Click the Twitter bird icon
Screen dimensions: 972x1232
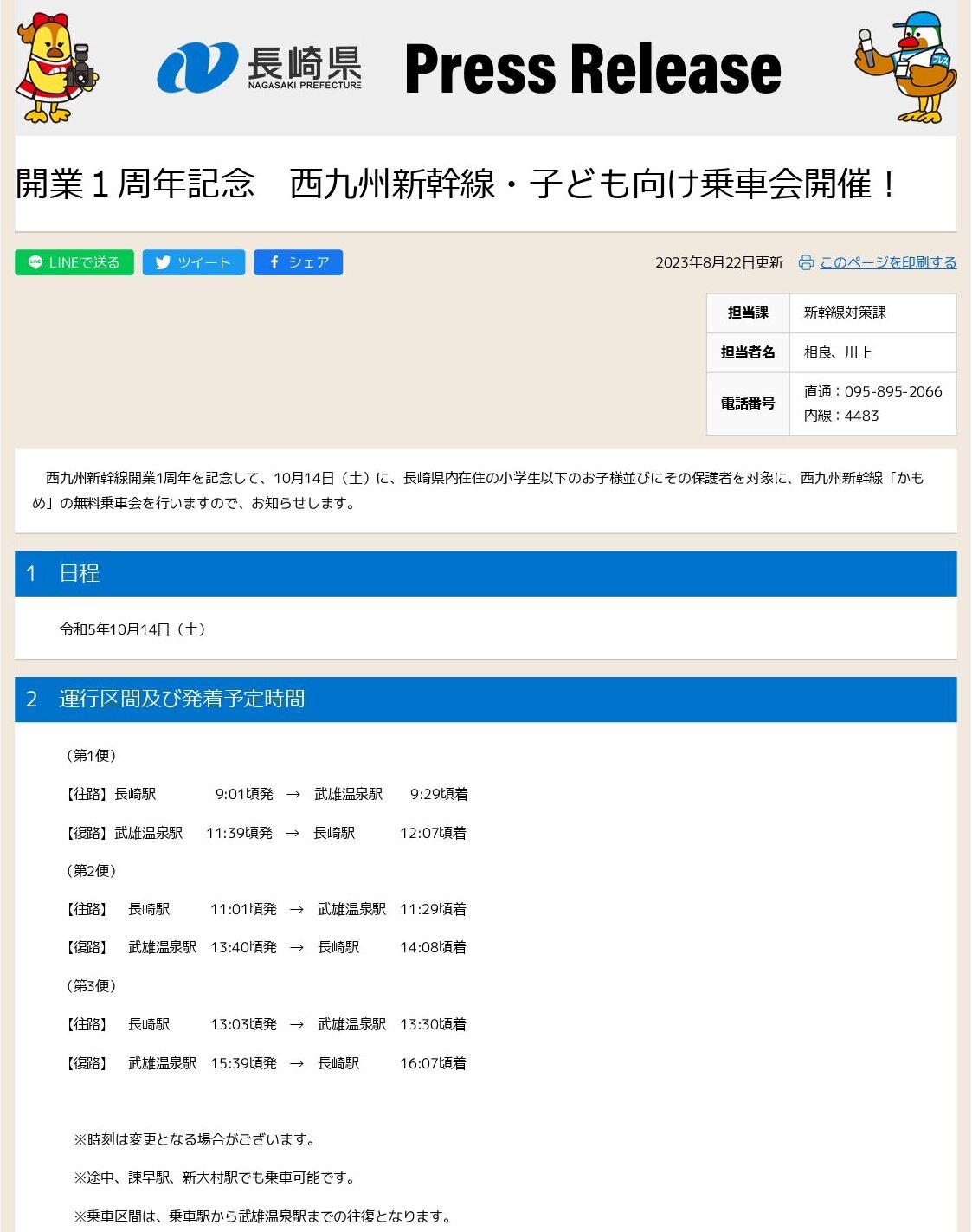[x=163, y=262]
